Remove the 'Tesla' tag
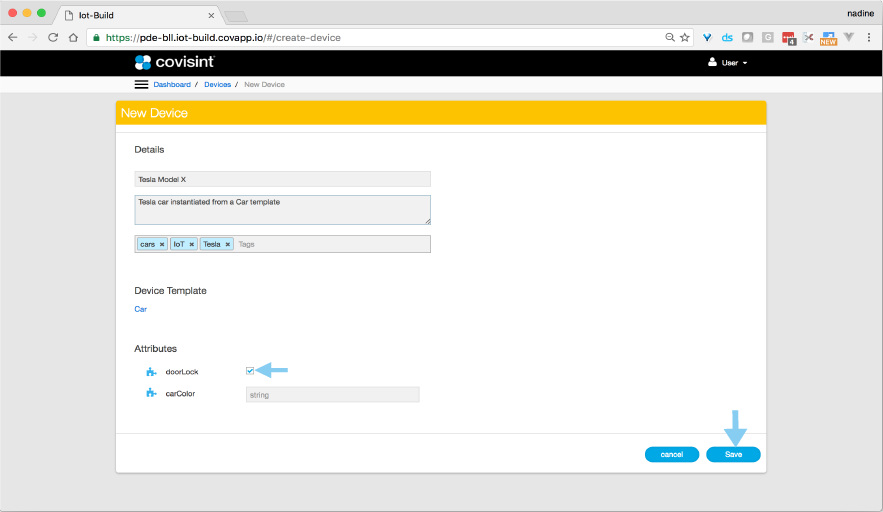Screen dimensions: 883x512 coord(228,244)
